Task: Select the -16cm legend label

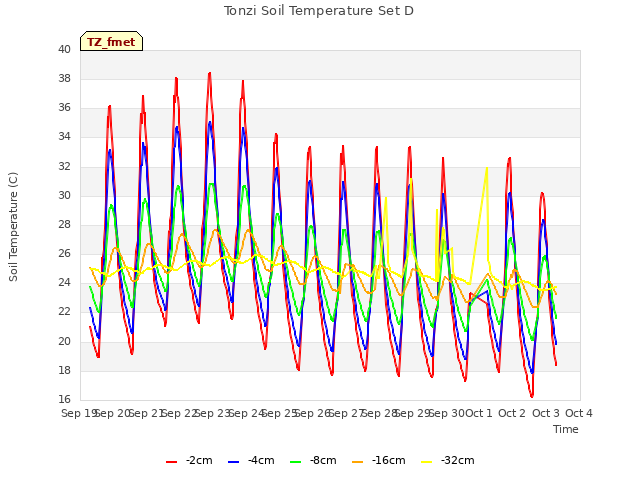Action: (389, 460)
